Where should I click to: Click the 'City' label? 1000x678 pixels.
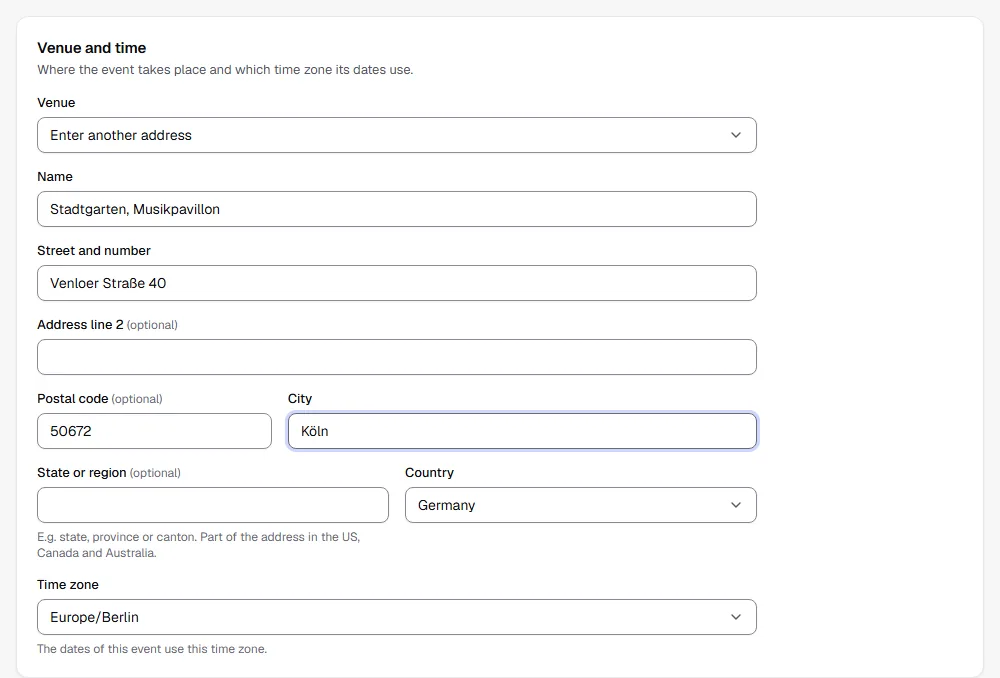(x=300, y=399)
